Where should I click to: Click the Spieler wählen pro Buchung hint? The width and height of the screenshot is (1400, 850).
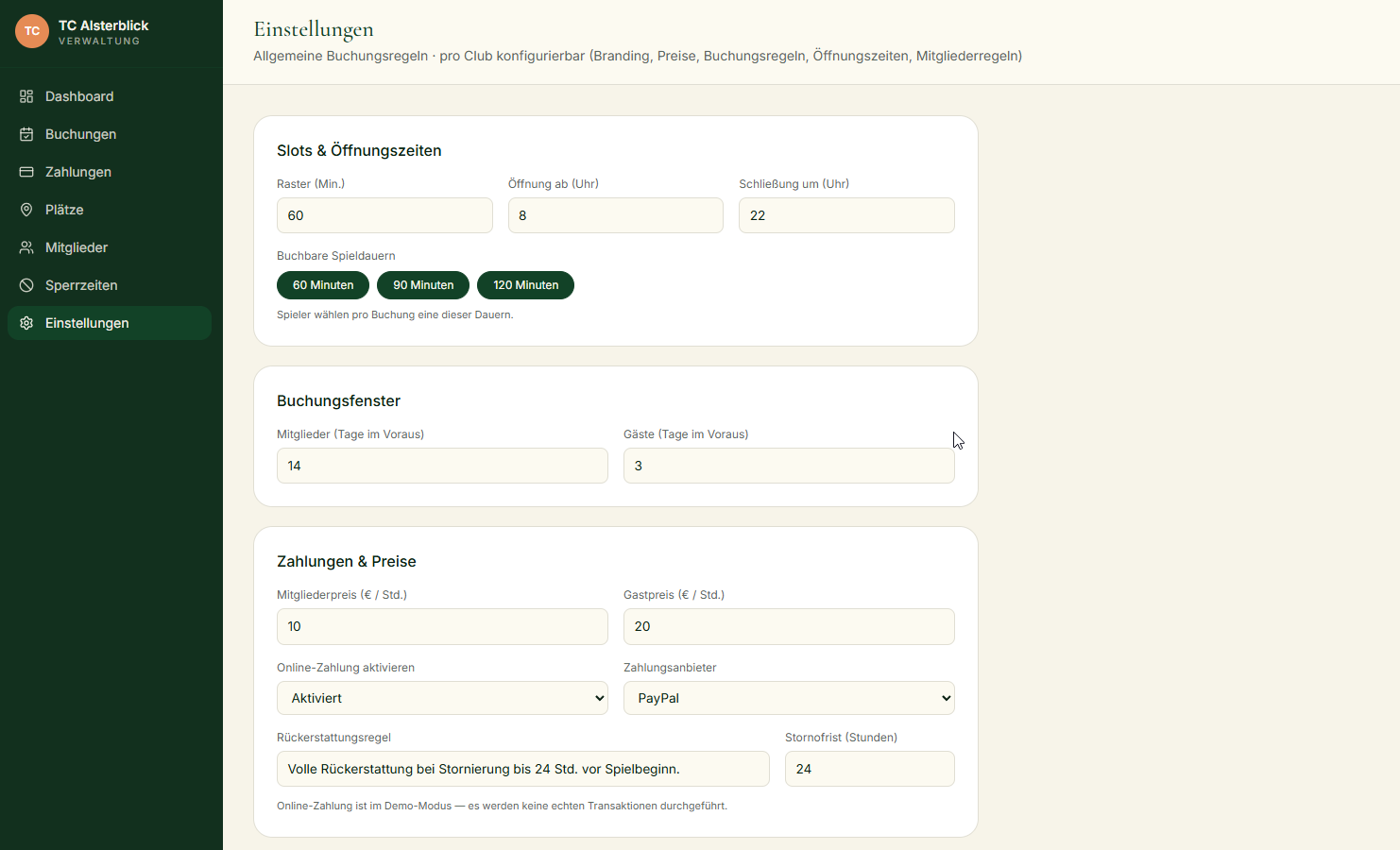[x=395, y=314]
